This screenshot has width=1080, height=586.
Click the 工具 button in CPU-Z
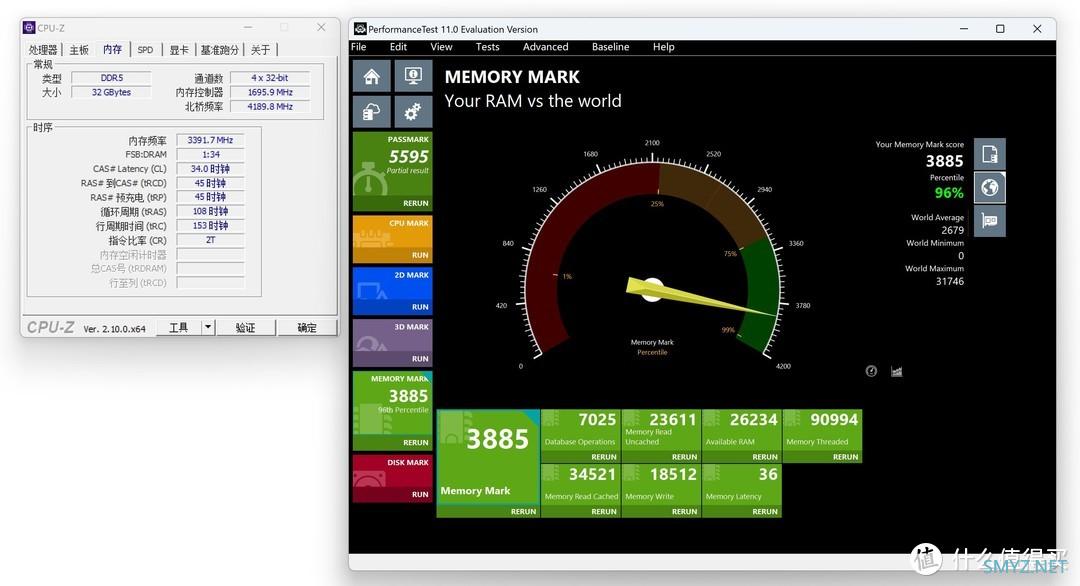[x=178, y=328]
